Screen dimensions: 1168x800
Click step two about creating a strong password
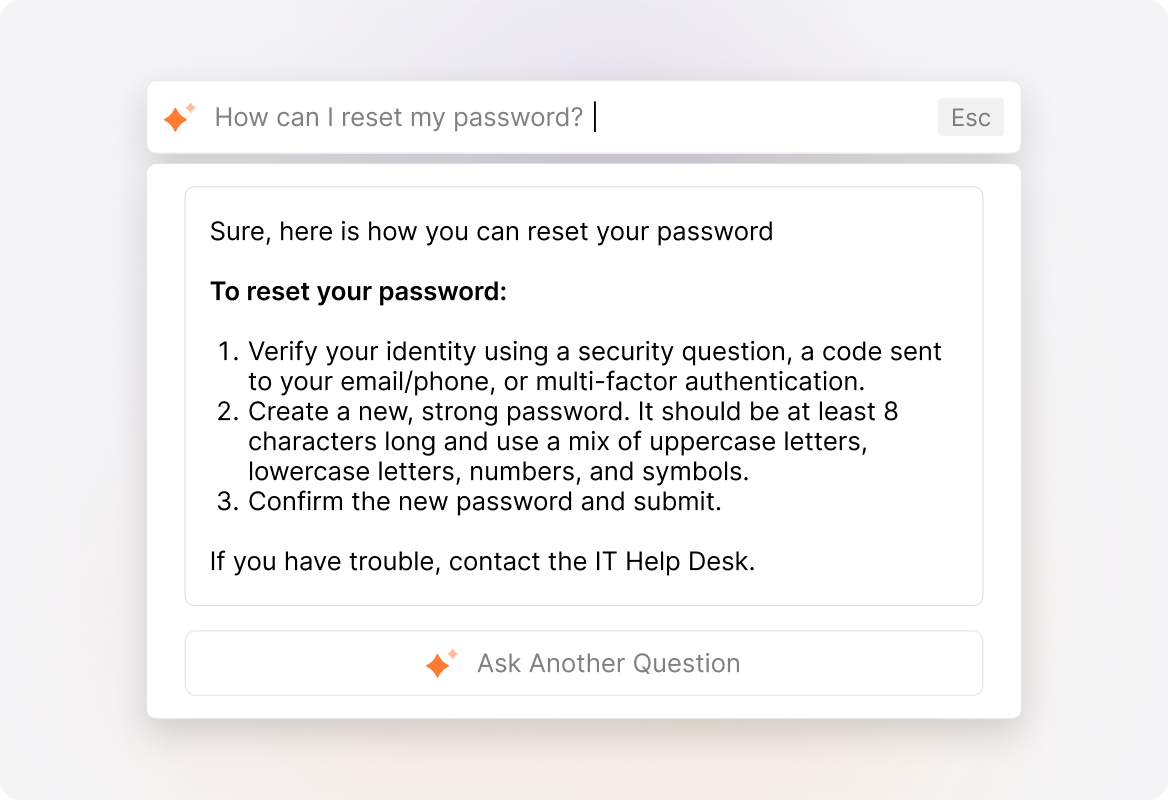pos(570,441)
